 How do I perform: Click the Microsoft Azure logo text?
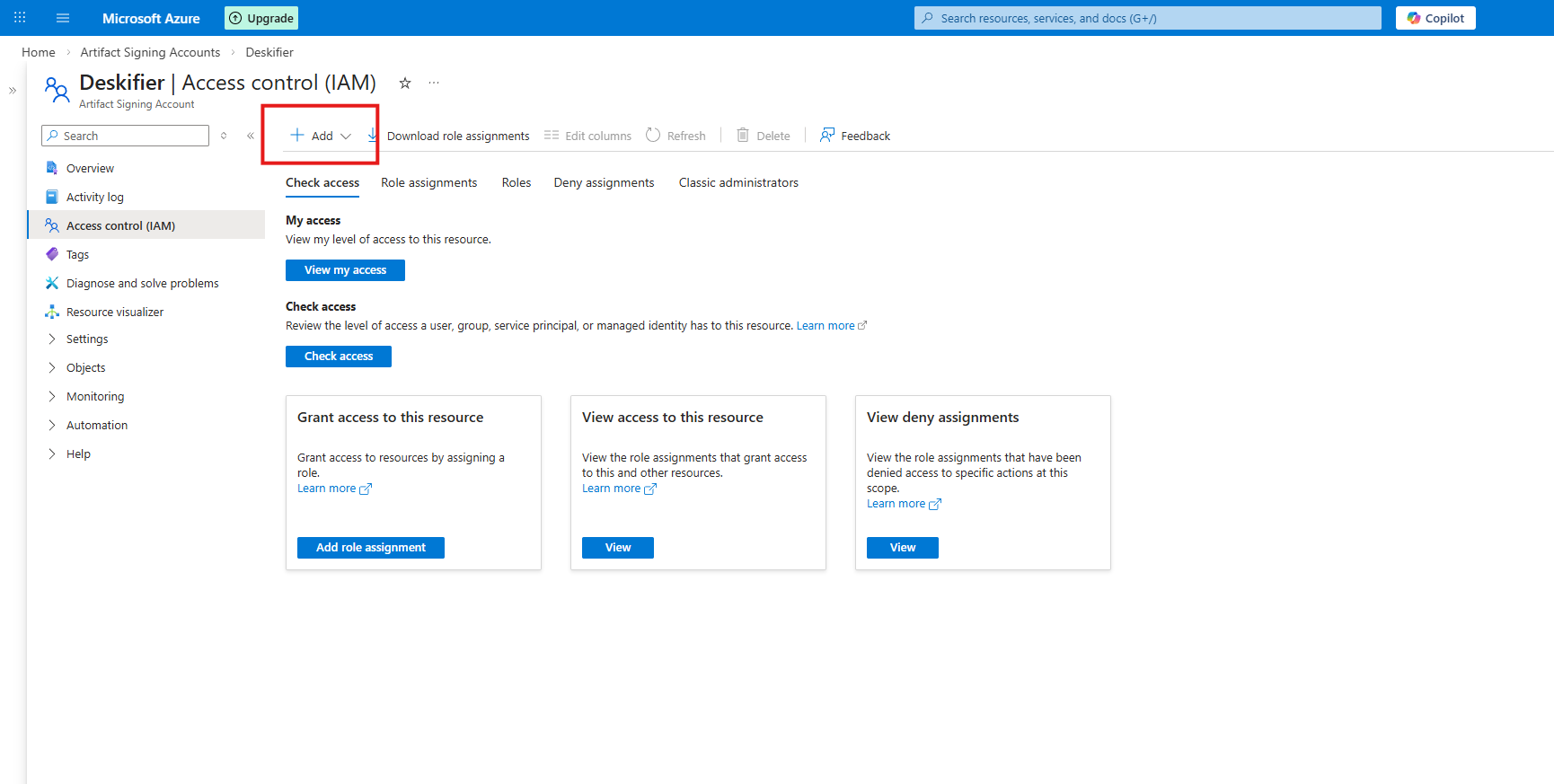(151, 18)
